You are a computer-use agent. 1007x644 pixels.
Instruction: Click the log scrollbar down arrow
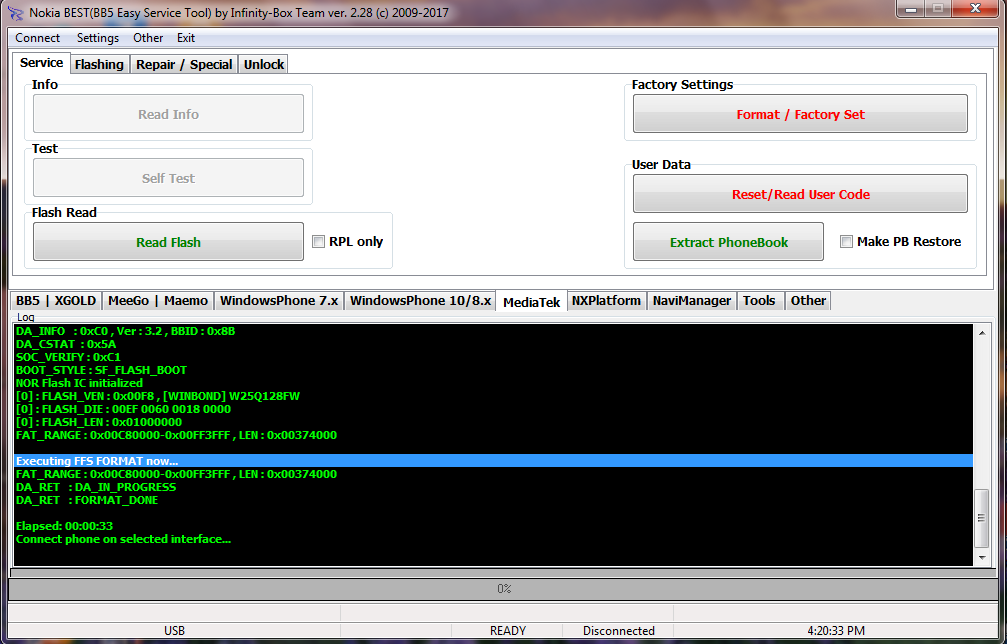coord(982,558)
